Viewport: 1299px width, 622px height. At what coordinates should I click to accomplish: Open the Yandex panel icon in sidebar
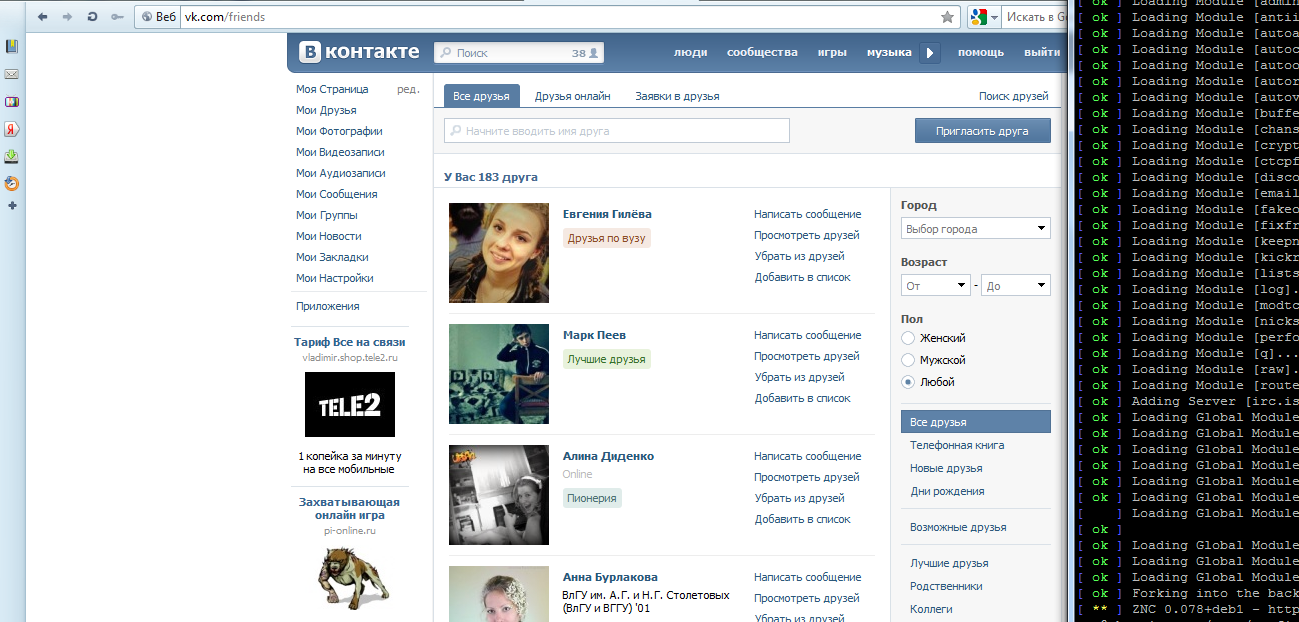pyautogui.click(x=12, y=129)
